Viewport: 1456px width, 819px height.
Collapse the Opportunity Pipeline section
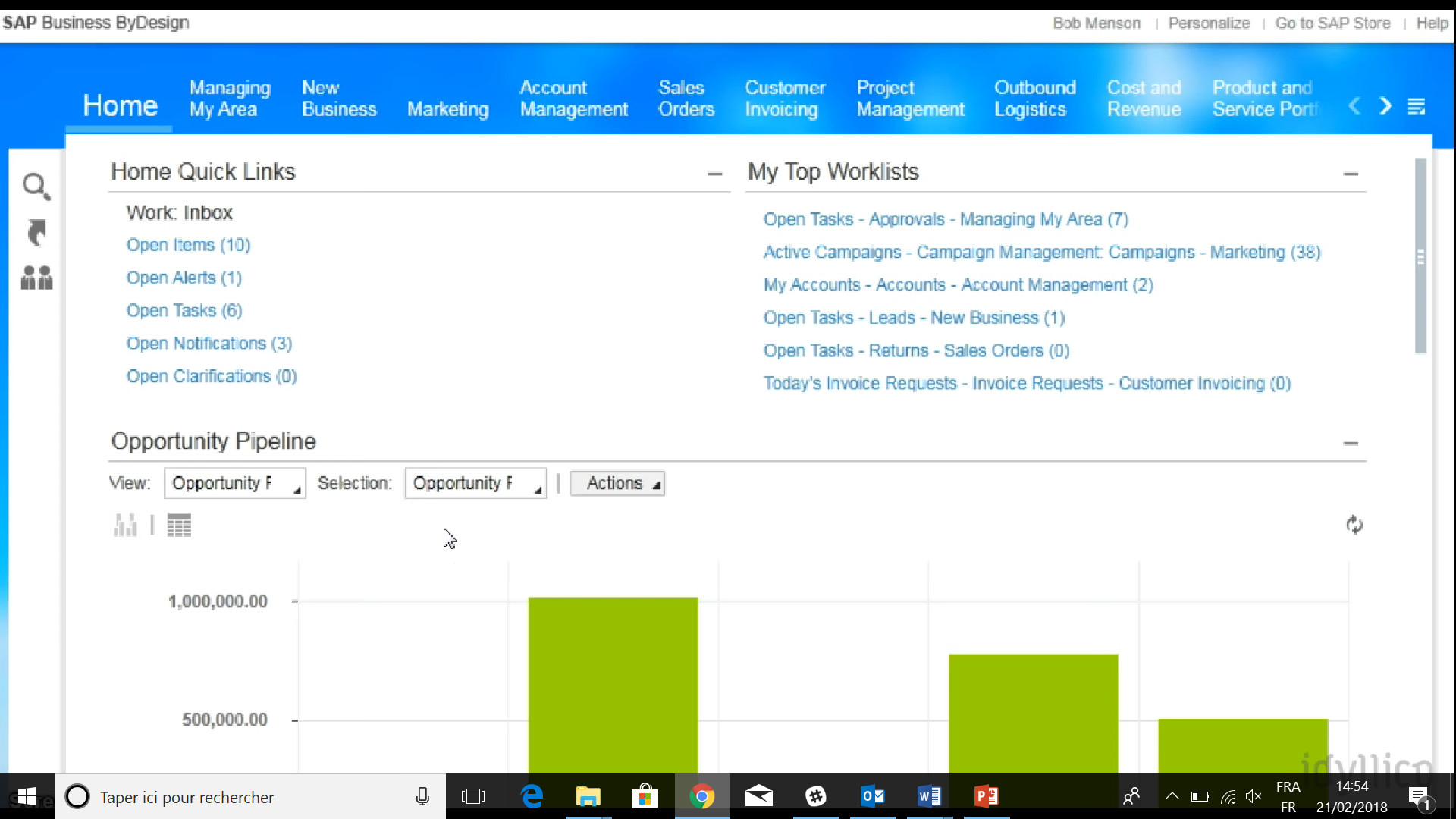pyautogui.click(x=1351, y=443)
